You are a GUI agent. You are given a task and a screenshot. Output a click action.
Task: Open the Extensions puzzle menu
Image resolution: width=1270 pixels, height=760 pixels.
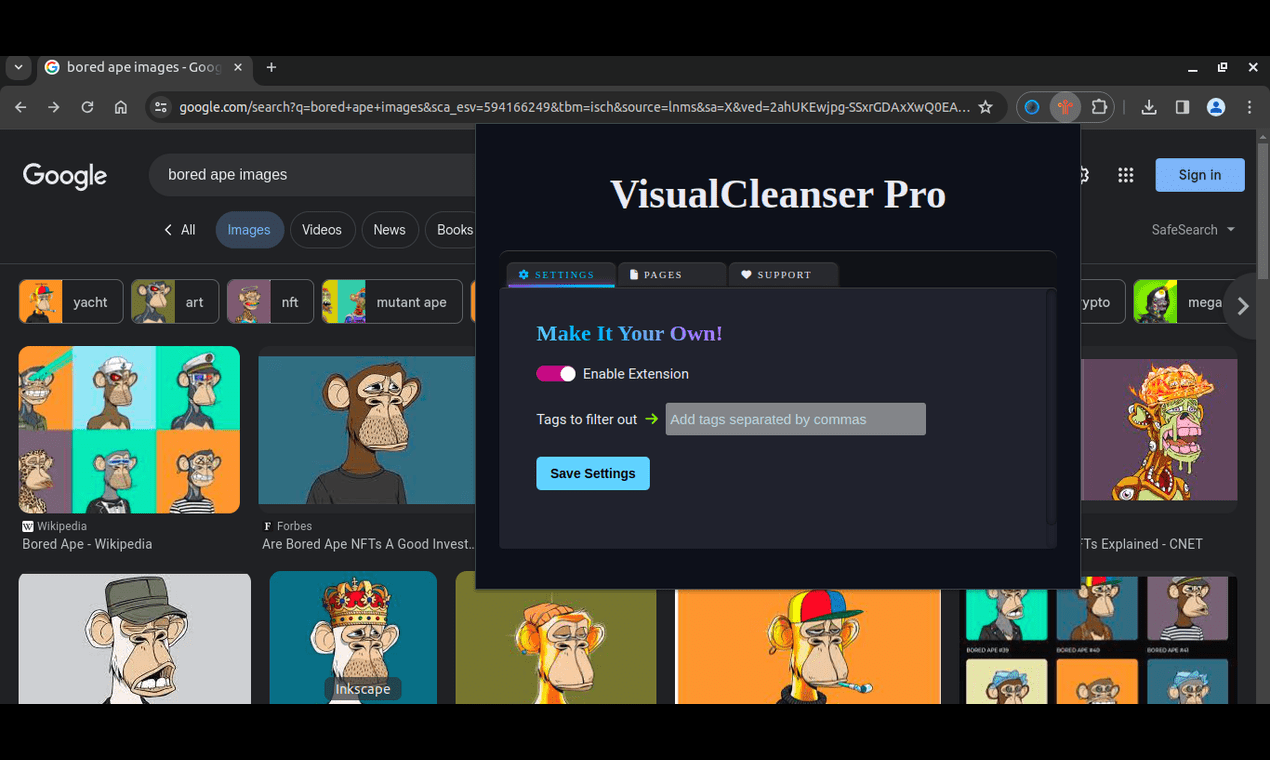tap(1099, 107)
